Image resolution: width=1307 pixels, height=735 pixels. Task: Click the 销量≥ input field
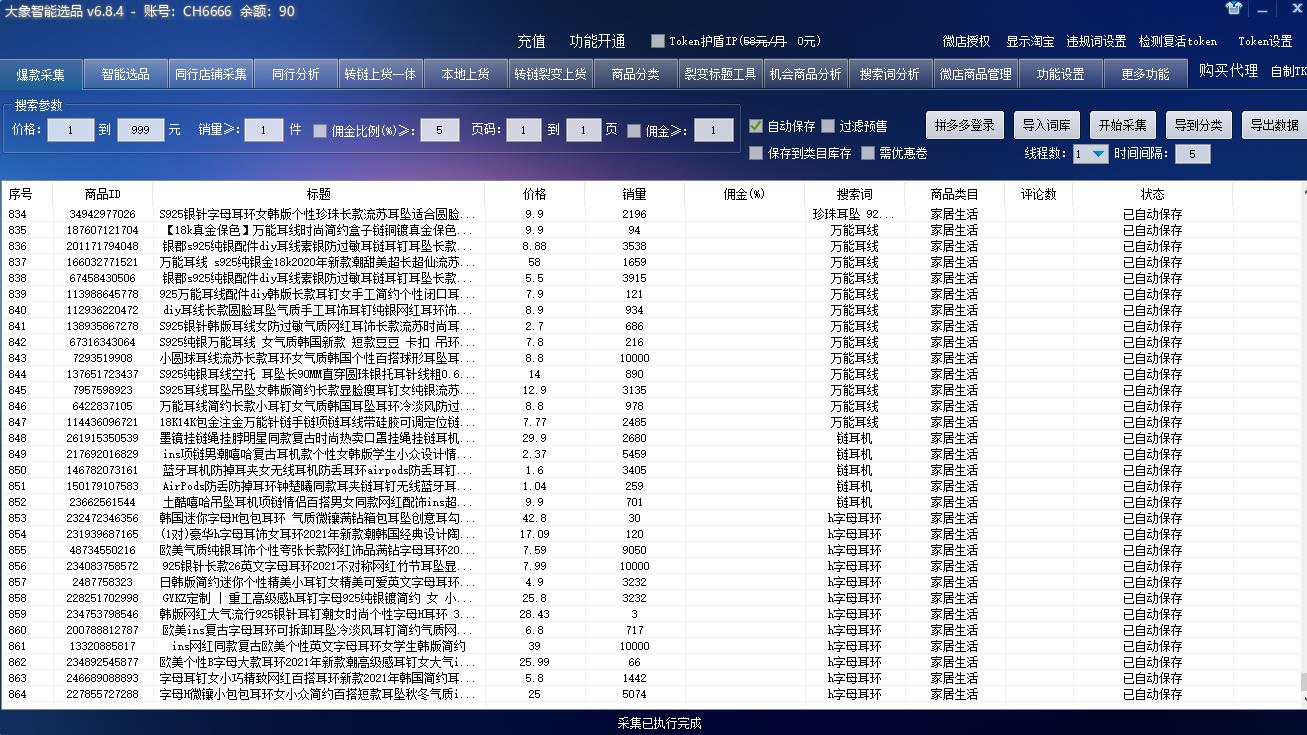click(x=264, y=130)
